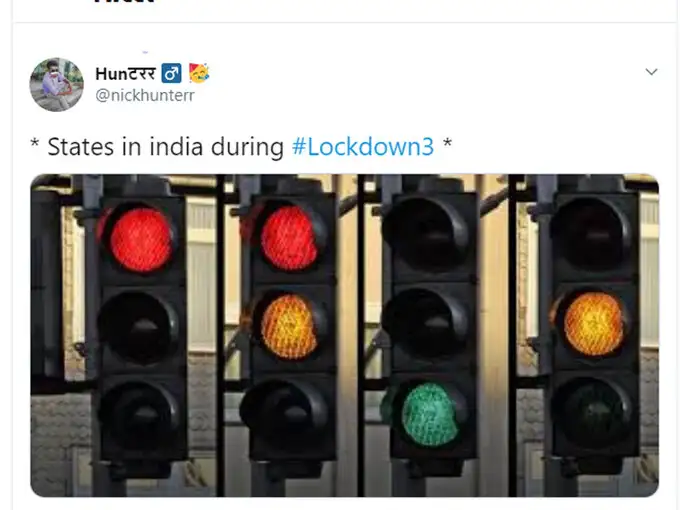
Task: Click the @nickhunterr handle
Action: click(145, 95)
